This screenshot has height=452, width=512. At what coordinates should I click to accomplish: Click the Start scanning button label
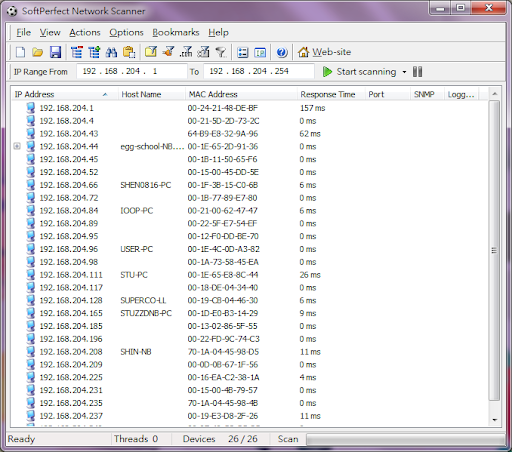tap(366, 72)
